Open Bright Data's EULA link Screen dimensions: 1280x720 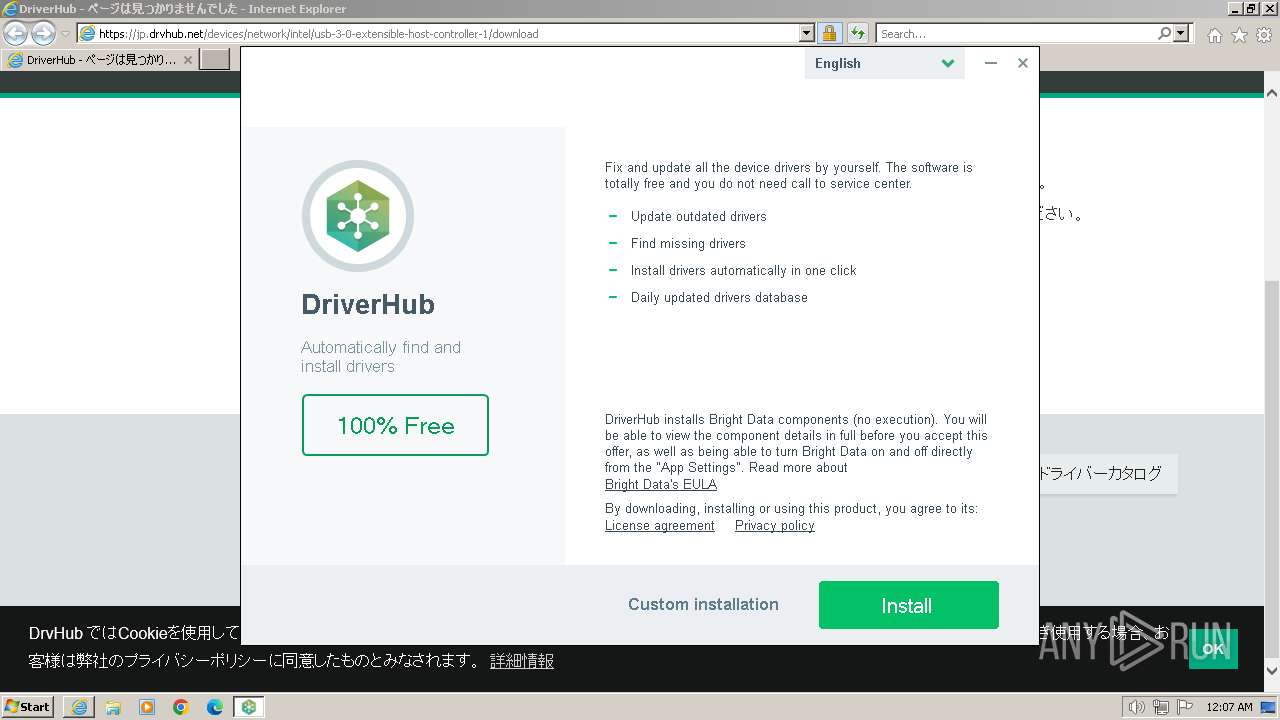(661, 484)
